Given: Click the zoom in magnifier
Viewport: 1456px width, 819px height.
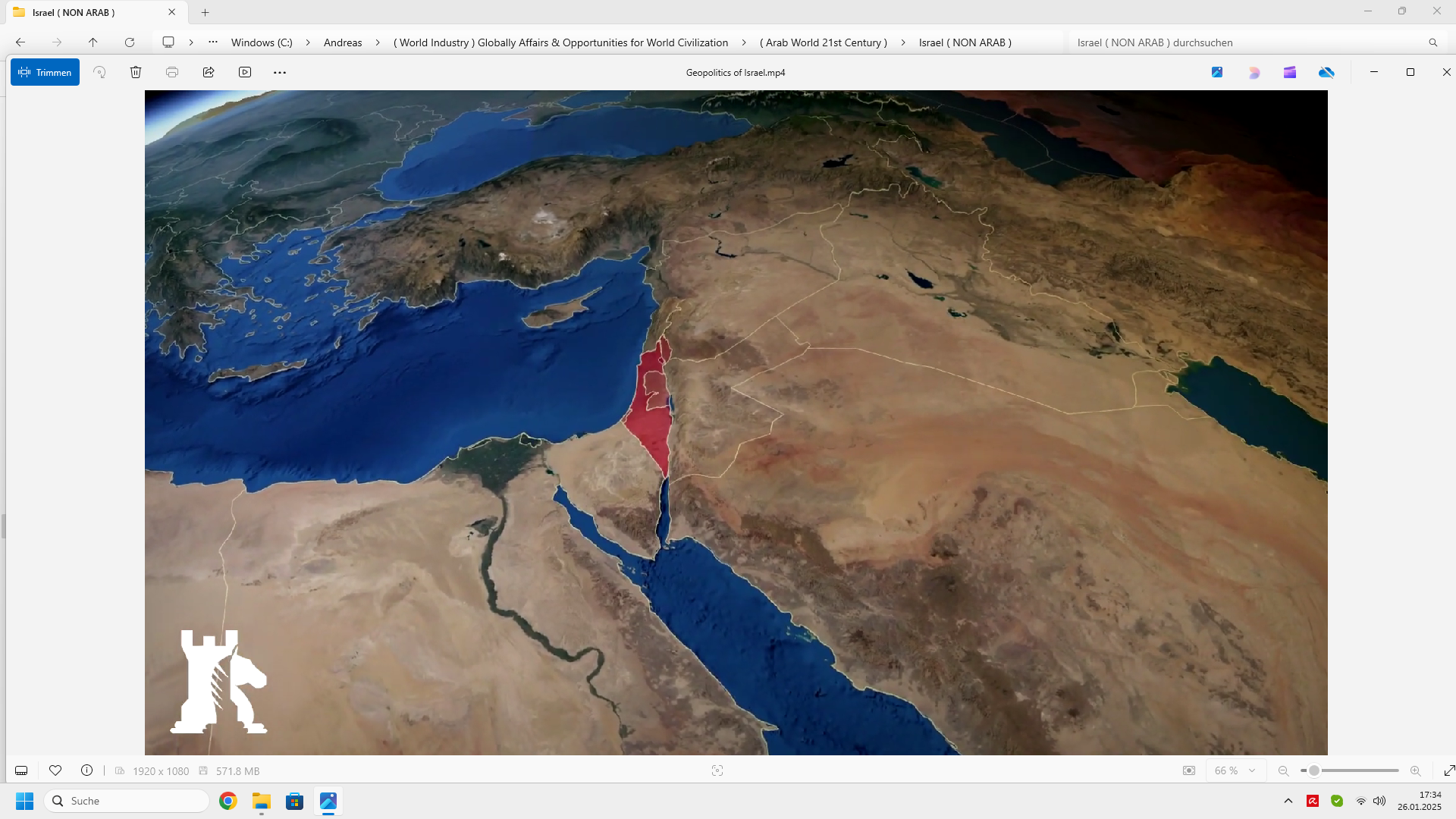Looking at the screenshot, I should [x=1416, y=770].
